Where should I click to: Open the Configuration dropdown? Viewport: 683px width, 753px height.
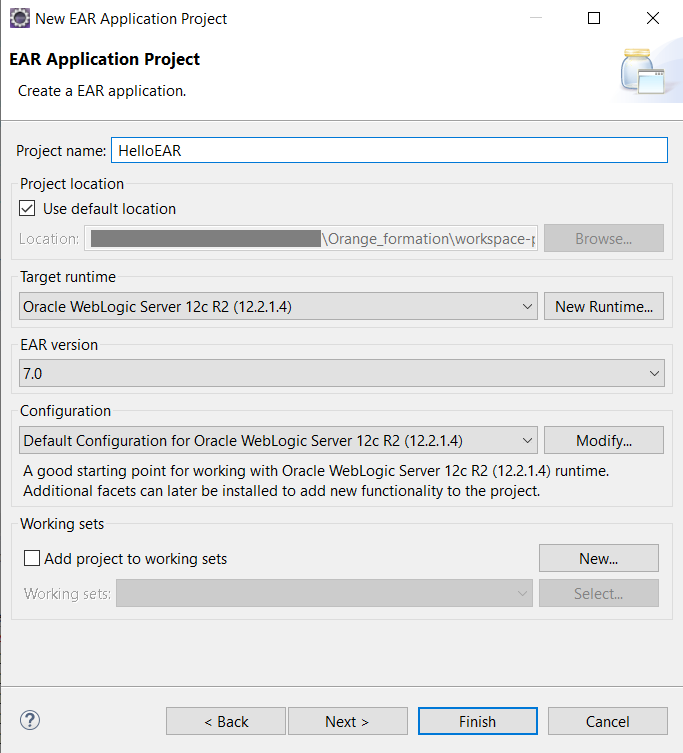(x=278, y=440)
